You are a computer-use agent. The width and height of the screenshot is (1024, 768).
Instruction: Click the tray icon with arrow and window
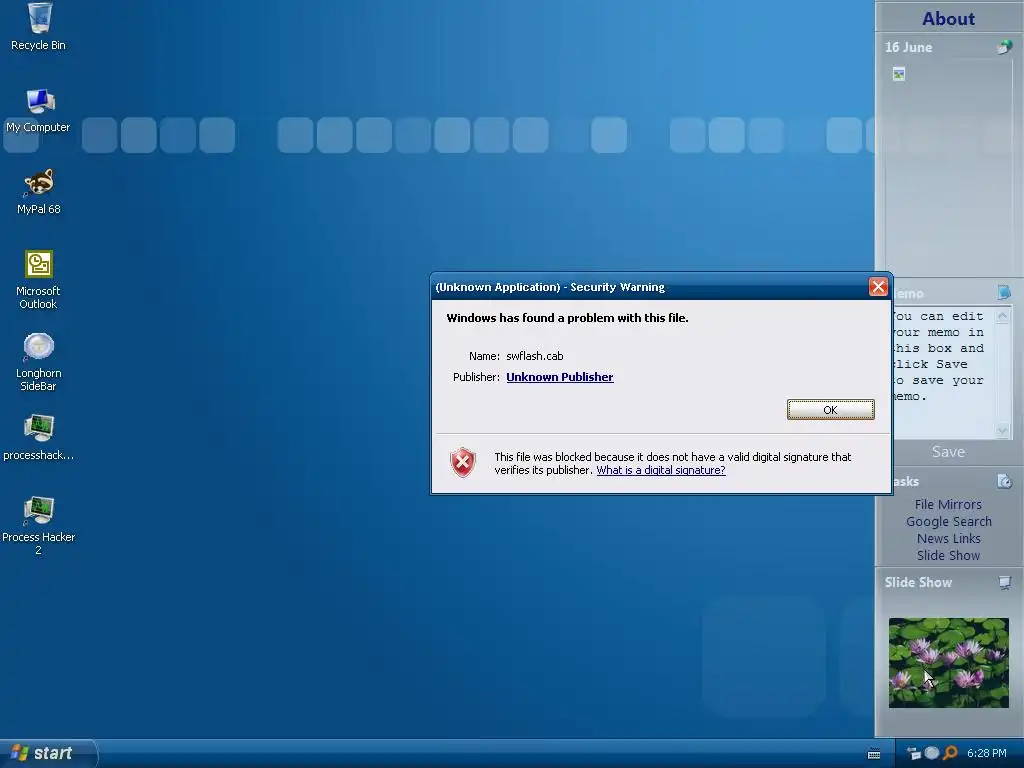914,753
